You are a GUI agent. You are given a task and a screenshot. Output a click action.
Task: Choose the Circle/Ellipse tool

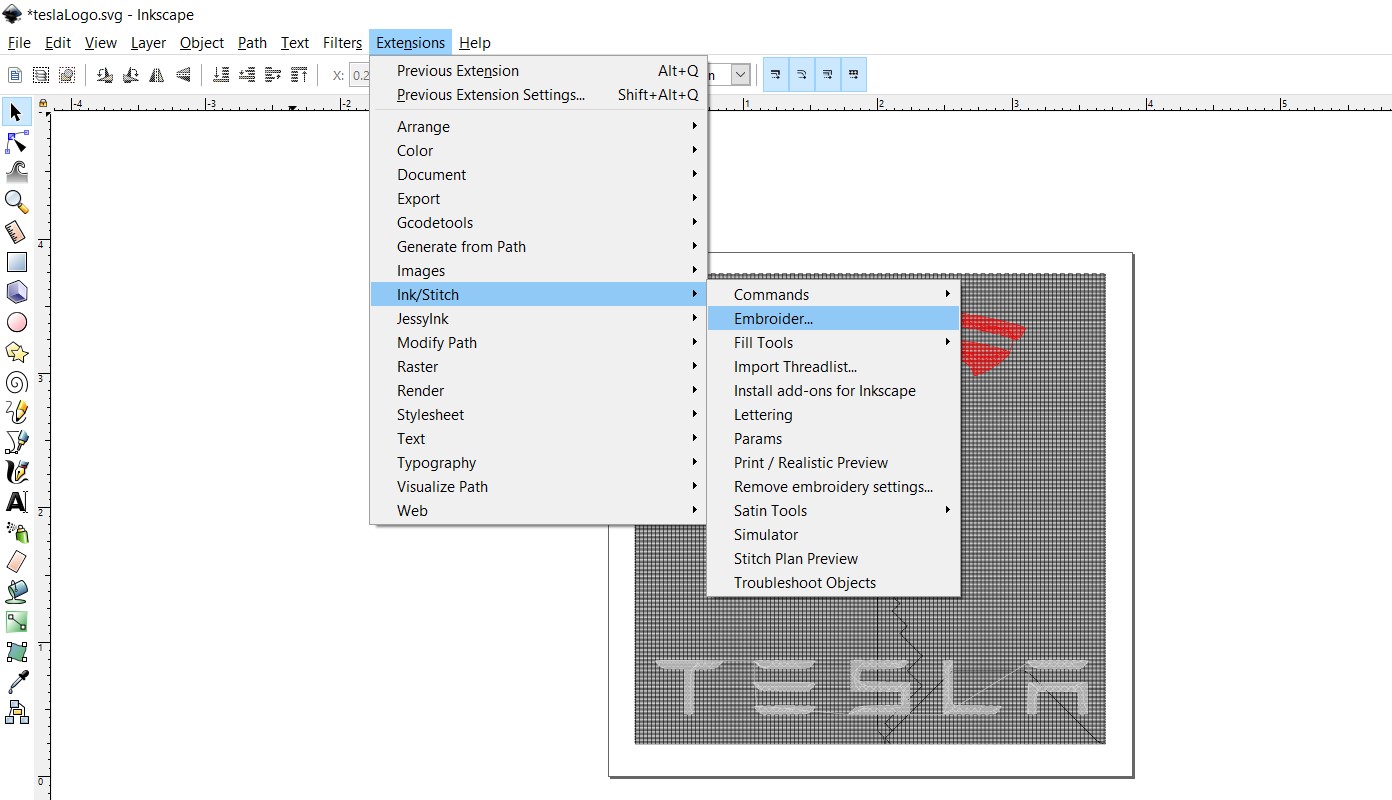click(16, 322)
